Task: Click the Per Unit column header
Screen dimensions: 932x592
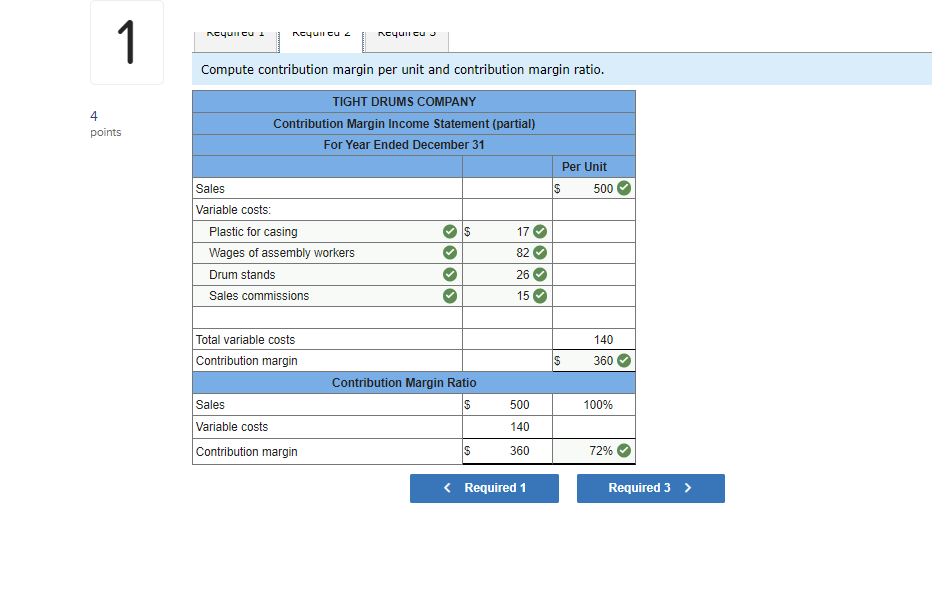Action: point(594,167)
